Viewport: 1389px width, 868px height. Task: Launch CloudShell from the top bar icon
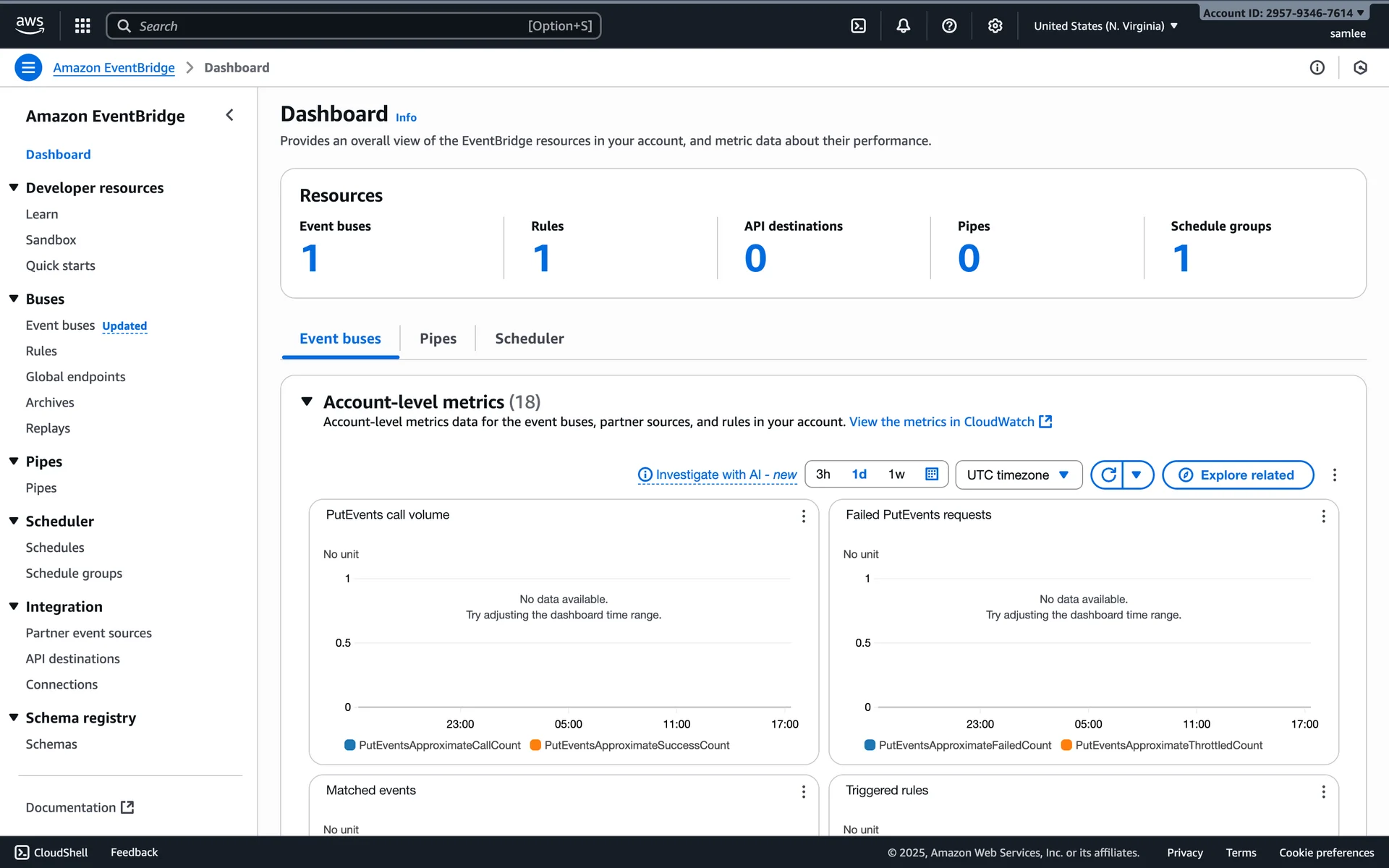click(x=858, y=26)
